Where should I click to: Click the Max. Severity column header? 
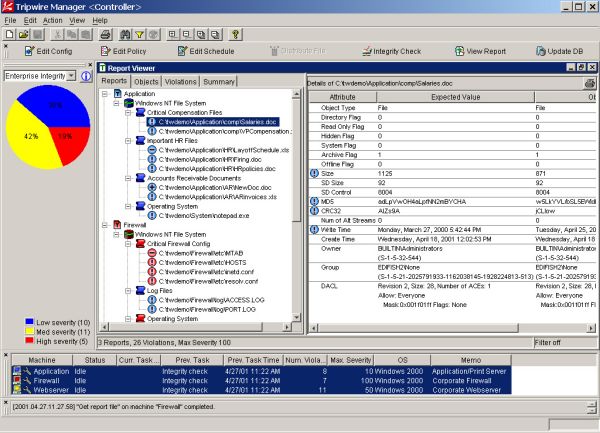[351, 360]
